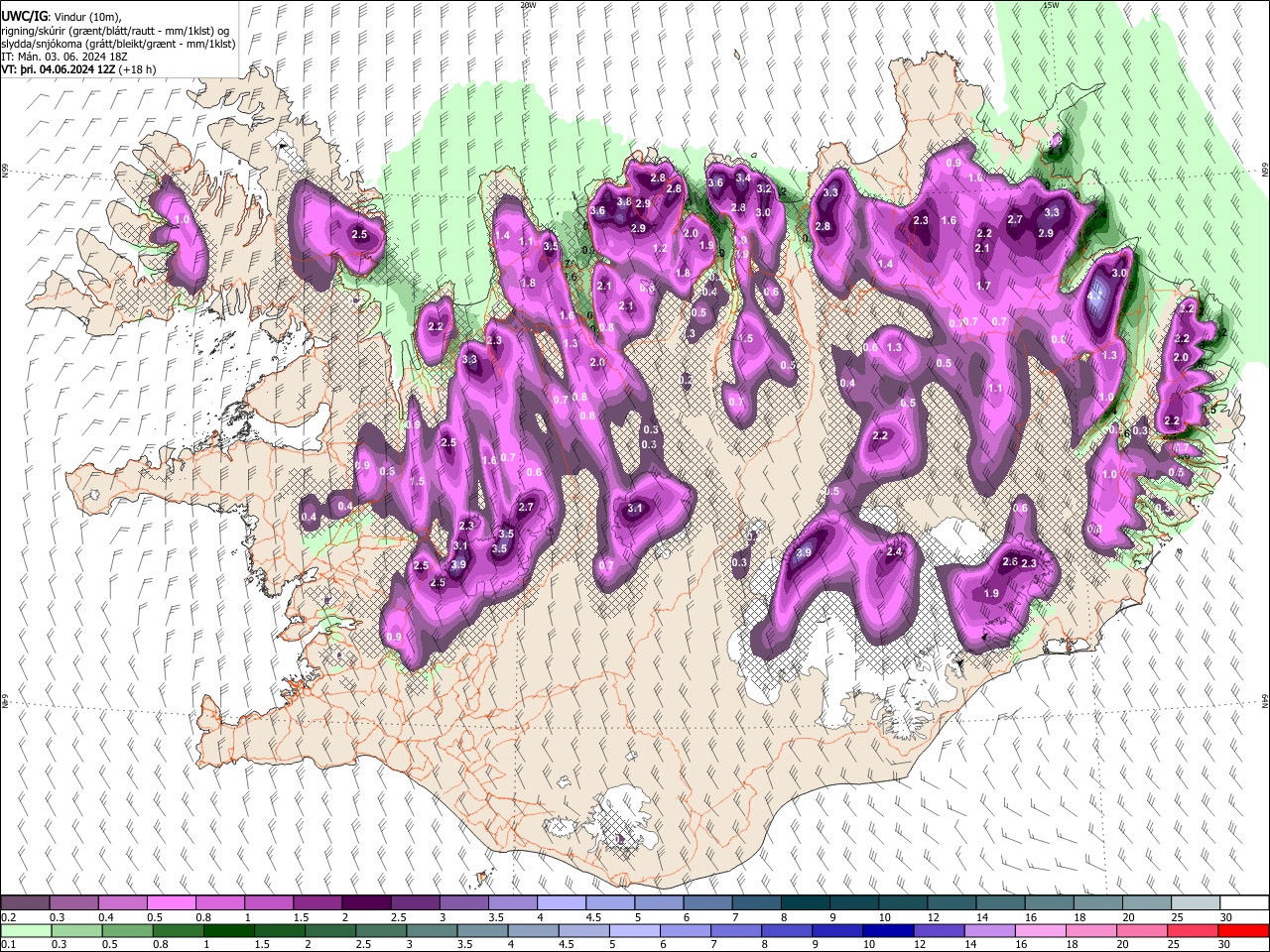Pick the dark teal 8 snow legend swatch
1270x952 pixels.
coord(806,903)
